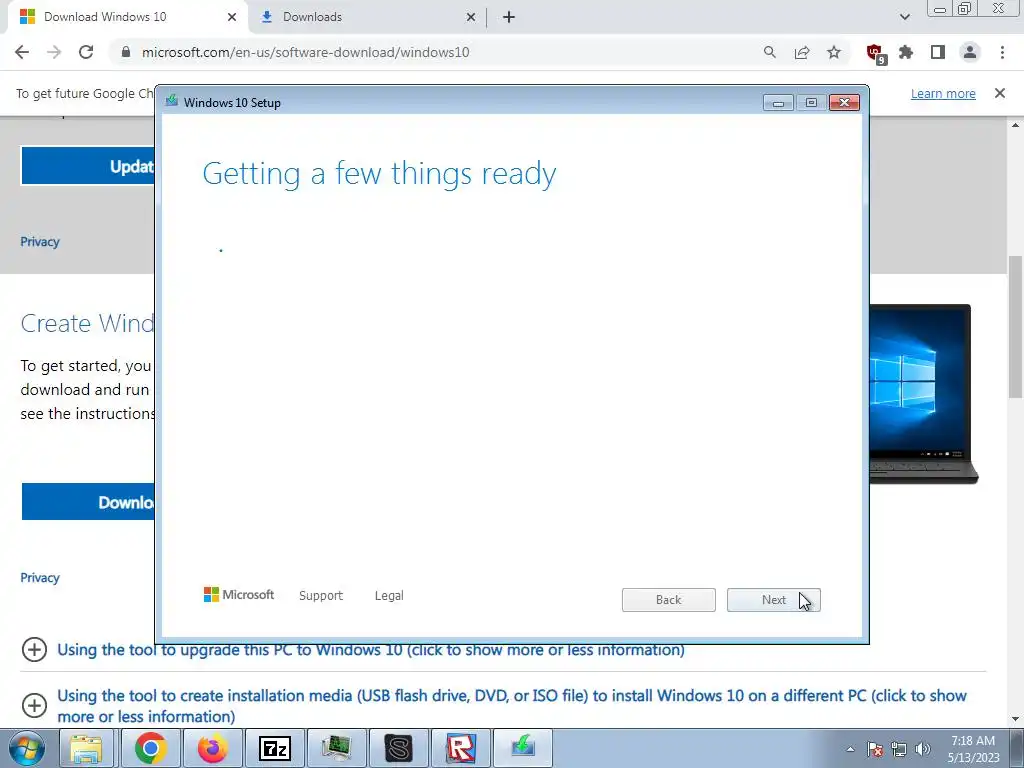Screen dimensions: 1024x768
Task: Launch Firefox from the taskbar
Action: (x=213, y=748)
